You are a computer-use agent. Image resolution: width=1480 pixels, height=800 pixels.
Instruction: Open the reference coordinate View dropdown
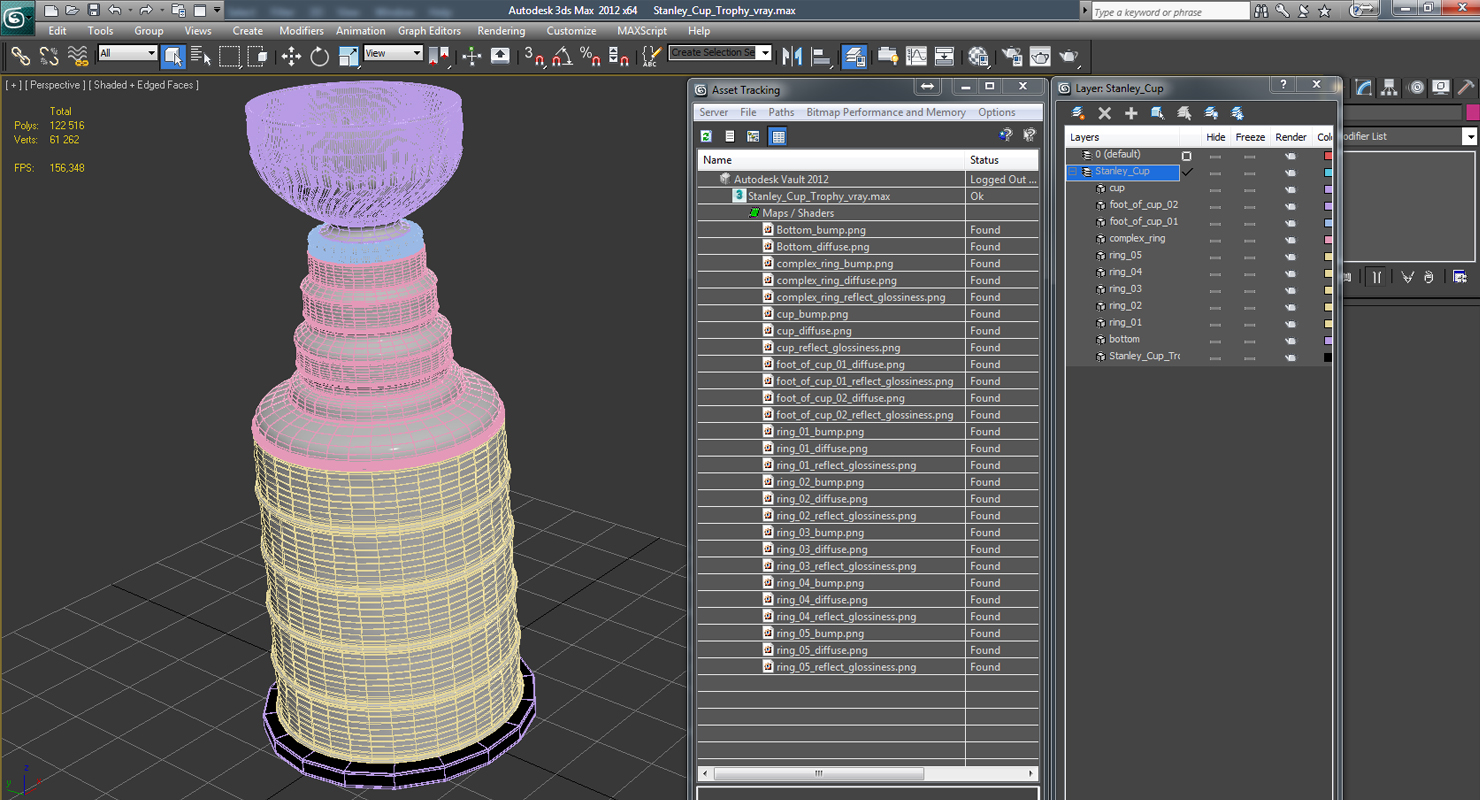[393, 53]
